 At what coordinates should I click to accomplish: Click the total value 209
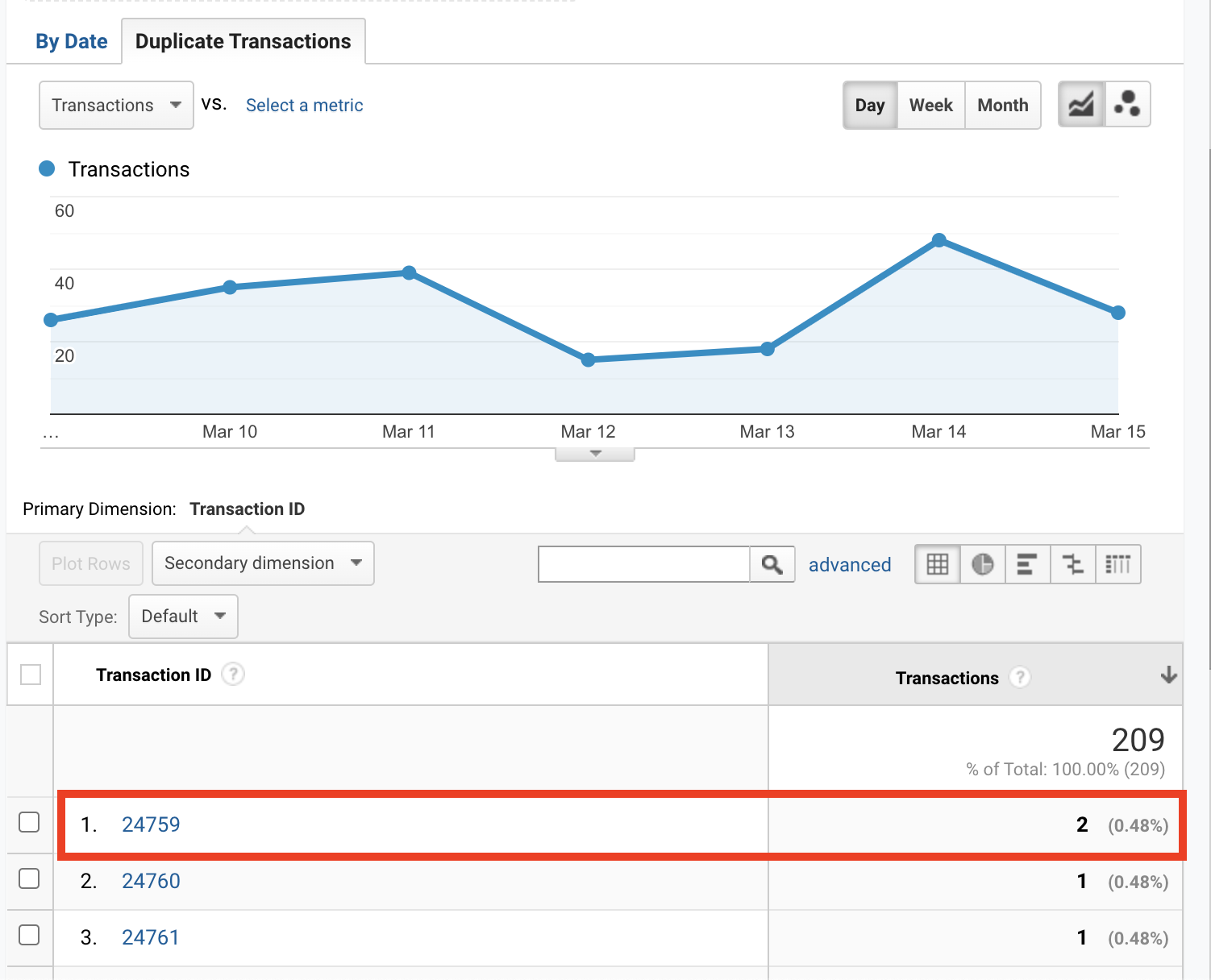tap(1138, 740)
